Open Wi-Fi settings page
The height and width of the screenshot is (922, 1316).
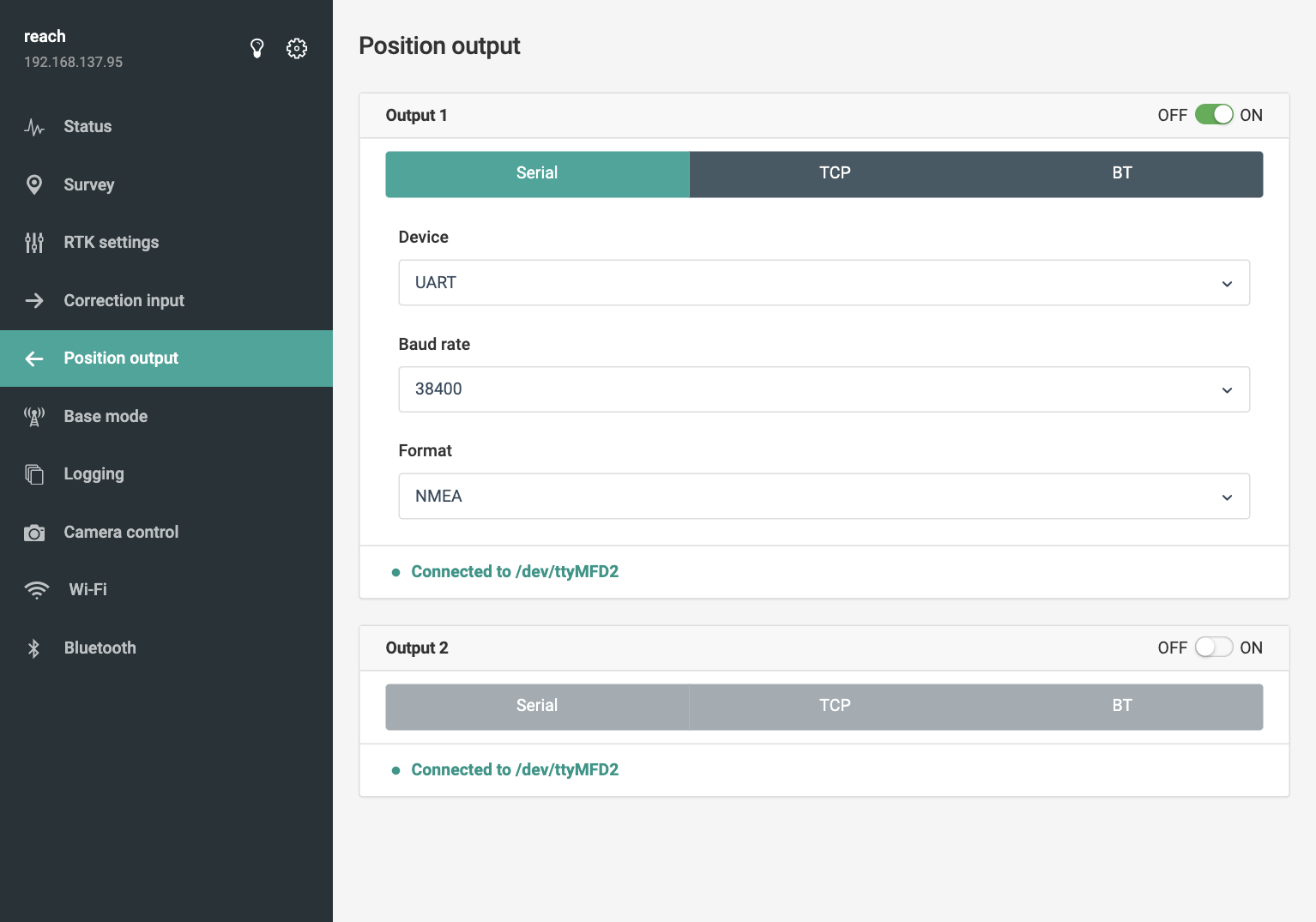[166, 590]
